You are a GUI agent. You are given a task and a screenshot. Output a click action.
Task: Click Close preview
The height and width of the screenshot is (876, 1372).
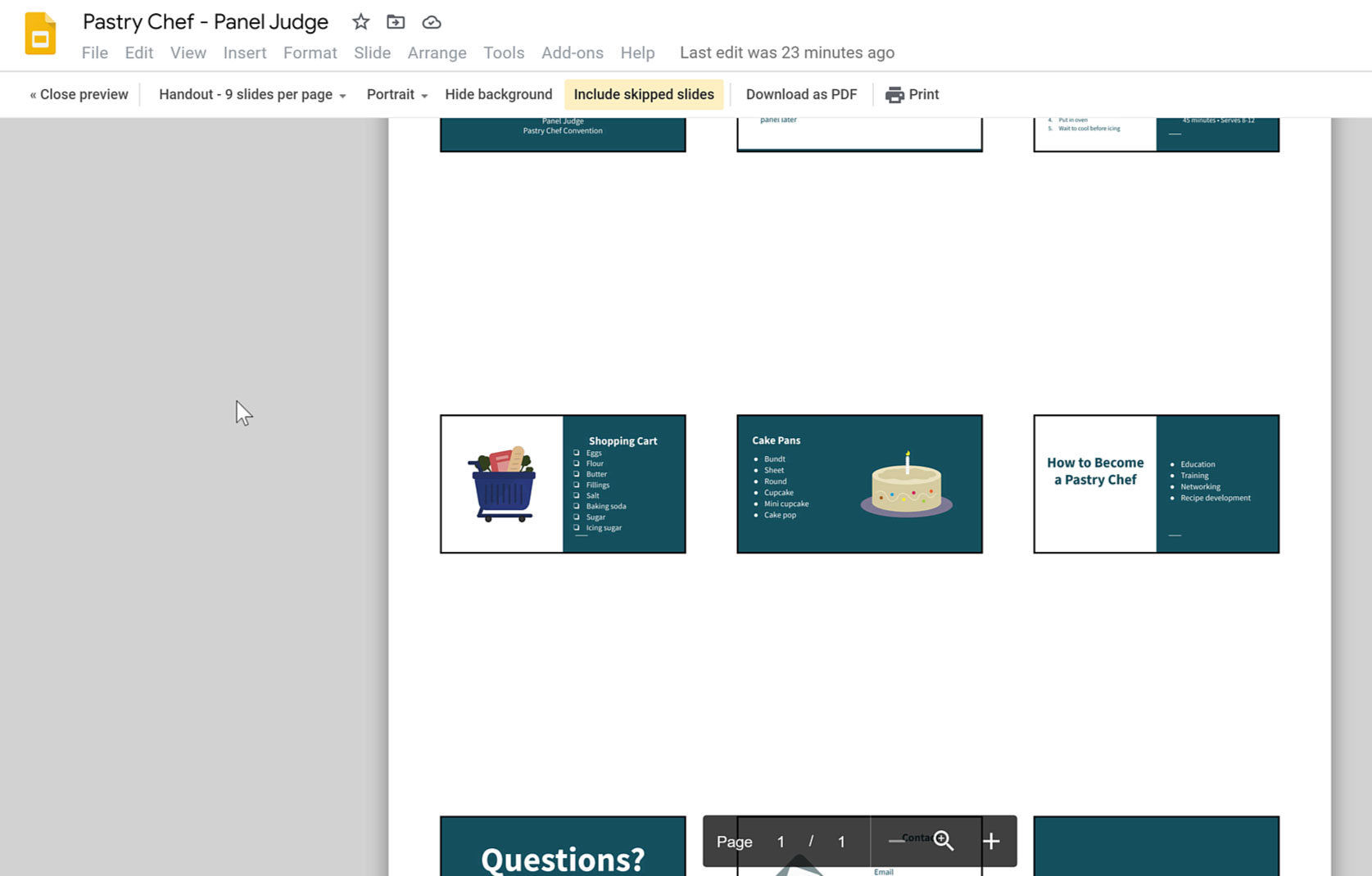tap(79, 94)
